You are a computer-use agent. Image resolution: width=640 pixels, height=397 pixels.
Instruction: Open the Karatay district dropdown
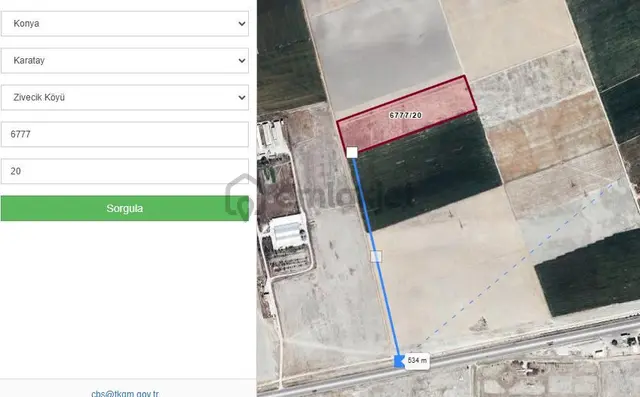pos(124,60)
